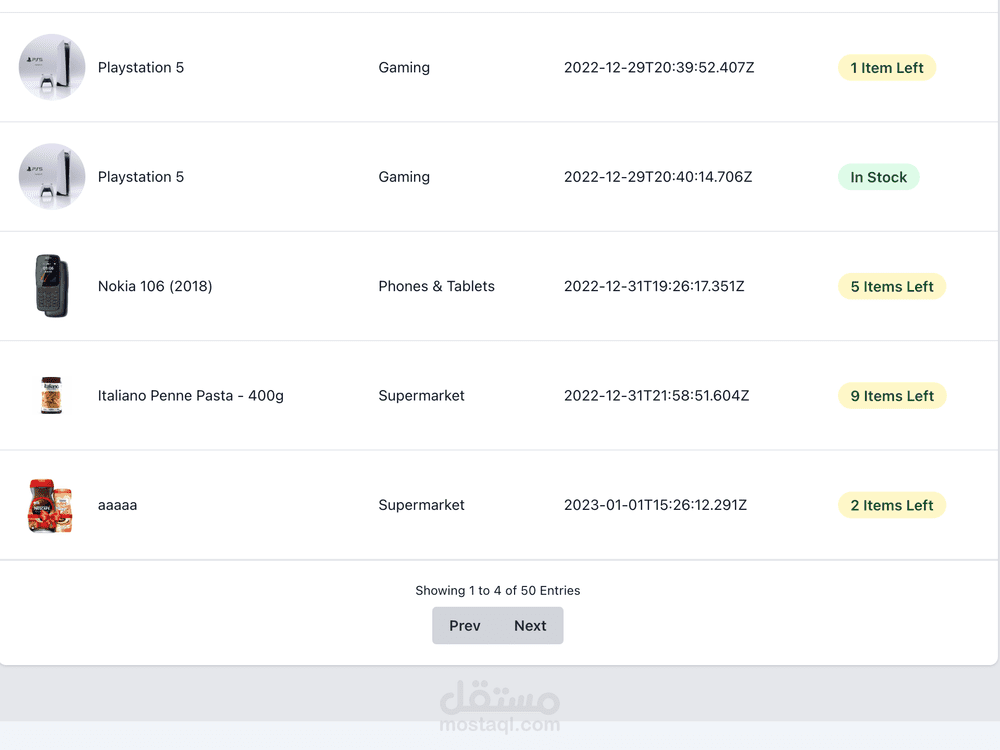
Task: Open the Nokia 106 (2018) product name
Action: coord(155,286)
